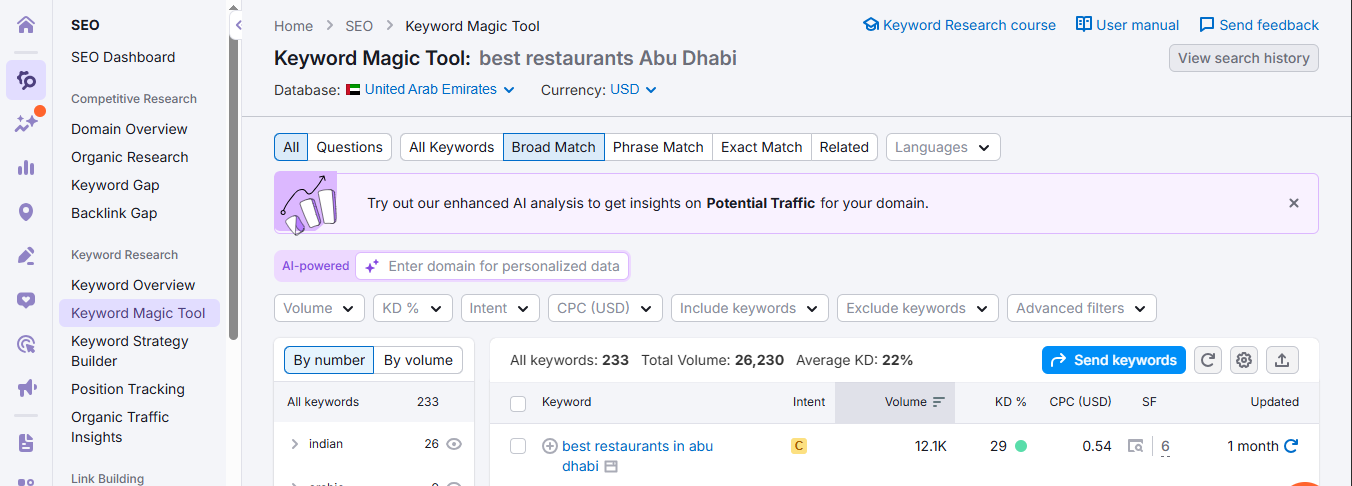1352x486 pixels.
Task: Open table settings gear icon
Action: pos(1243,360)
